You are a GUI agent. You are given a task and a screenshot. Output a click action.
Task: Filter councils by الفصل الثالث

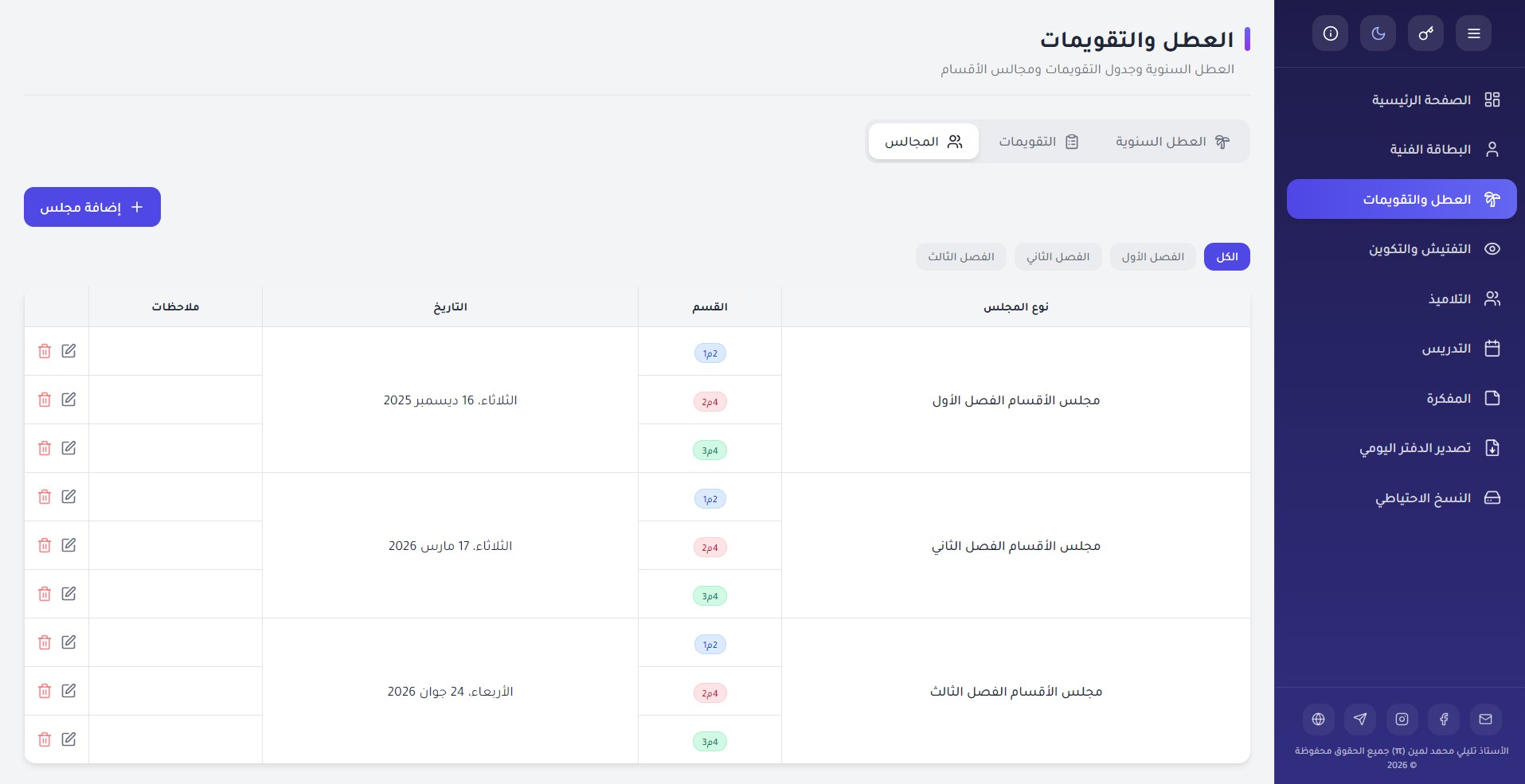coord(961,256)
